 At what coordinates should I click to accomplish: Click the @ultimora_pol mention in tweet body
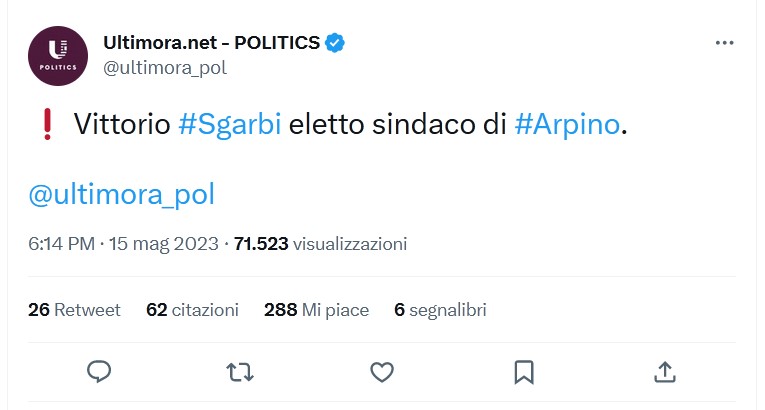121,194
